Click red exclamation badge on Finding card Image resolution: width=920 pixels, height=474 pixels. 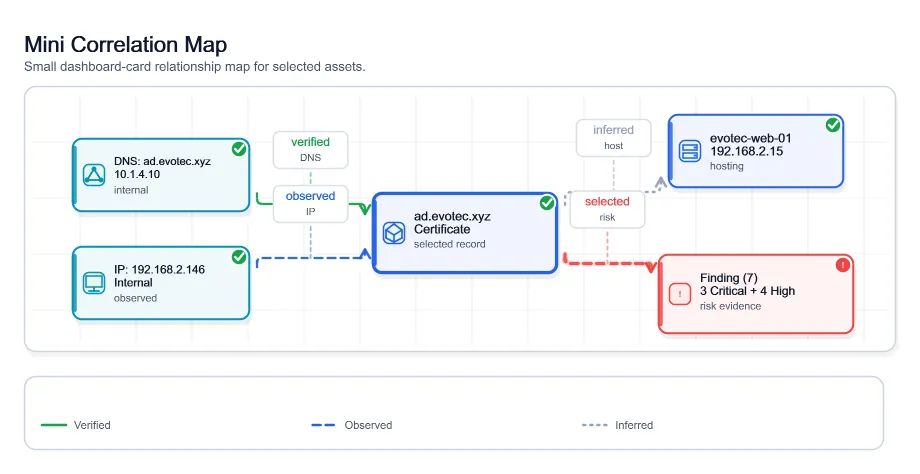pyautogui.click(x=843, y=265)
